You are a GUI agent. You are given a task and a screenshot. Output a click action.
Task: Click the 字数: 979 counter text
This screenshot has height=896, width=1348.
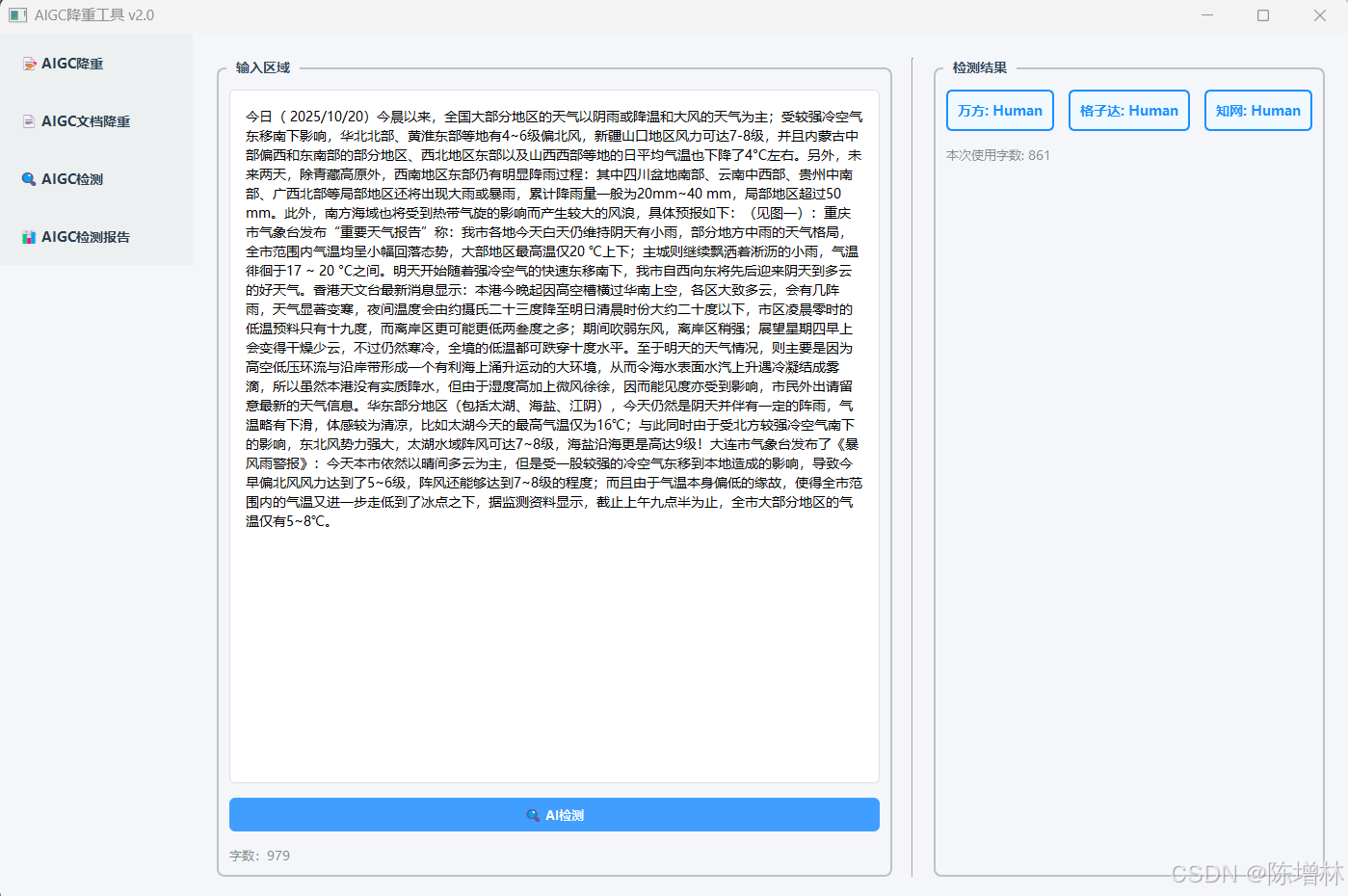click(x=259, y=856)
